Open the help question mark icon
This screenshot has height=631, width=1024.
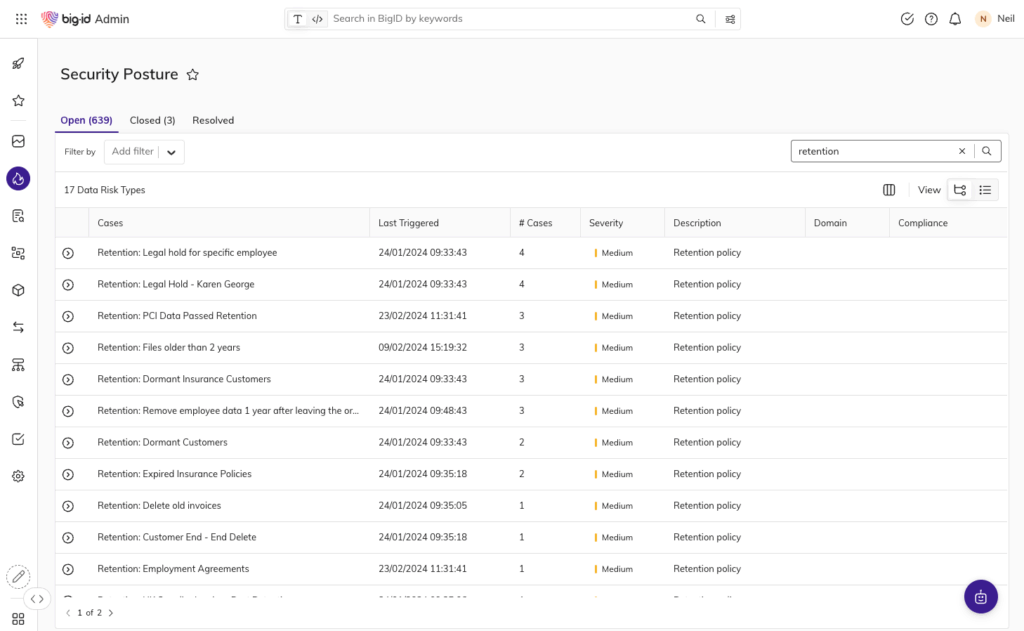point(931,19)
